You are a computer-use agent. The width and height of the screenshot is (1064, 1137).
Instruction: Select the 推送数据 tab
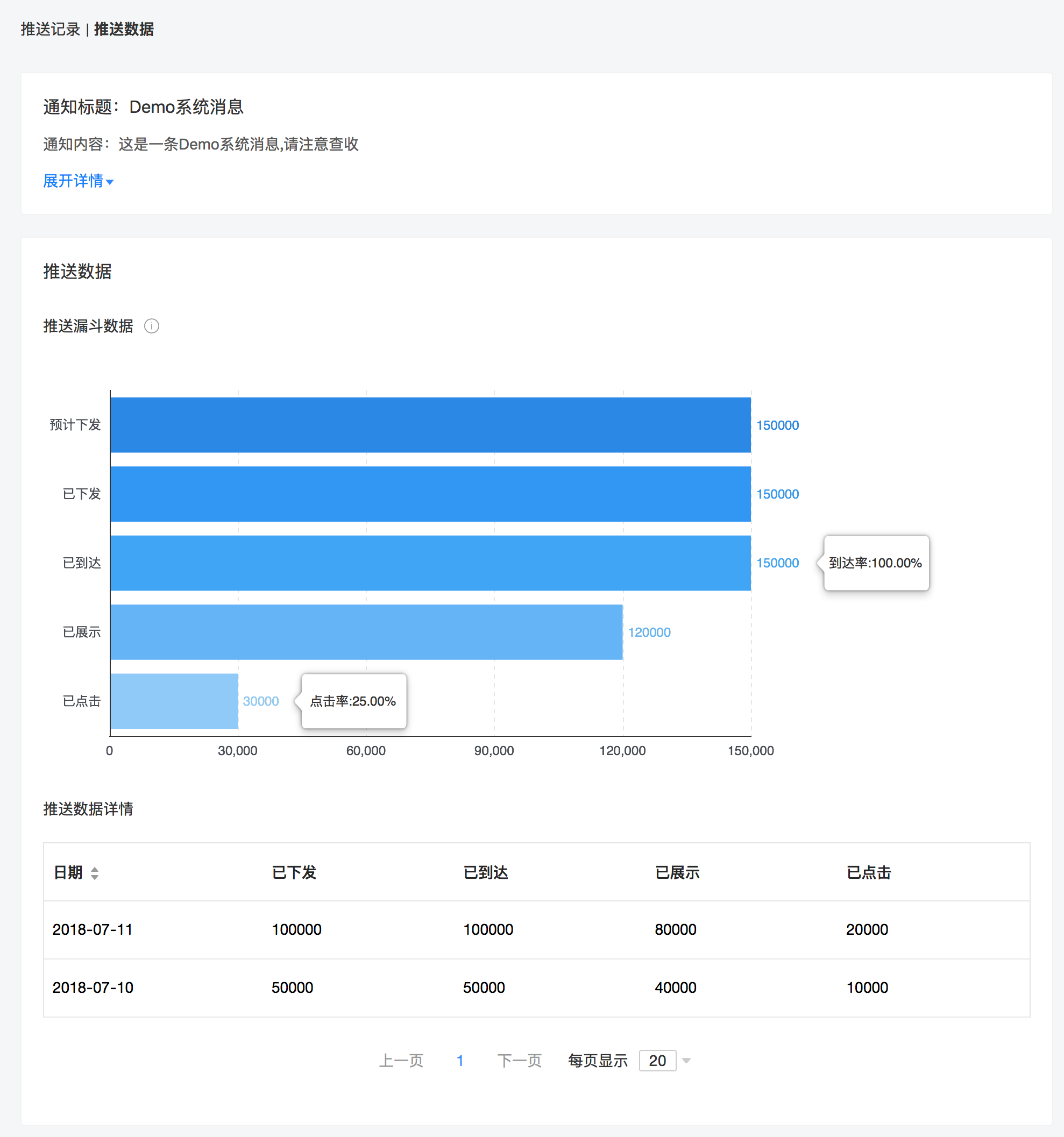coord(124,29)
